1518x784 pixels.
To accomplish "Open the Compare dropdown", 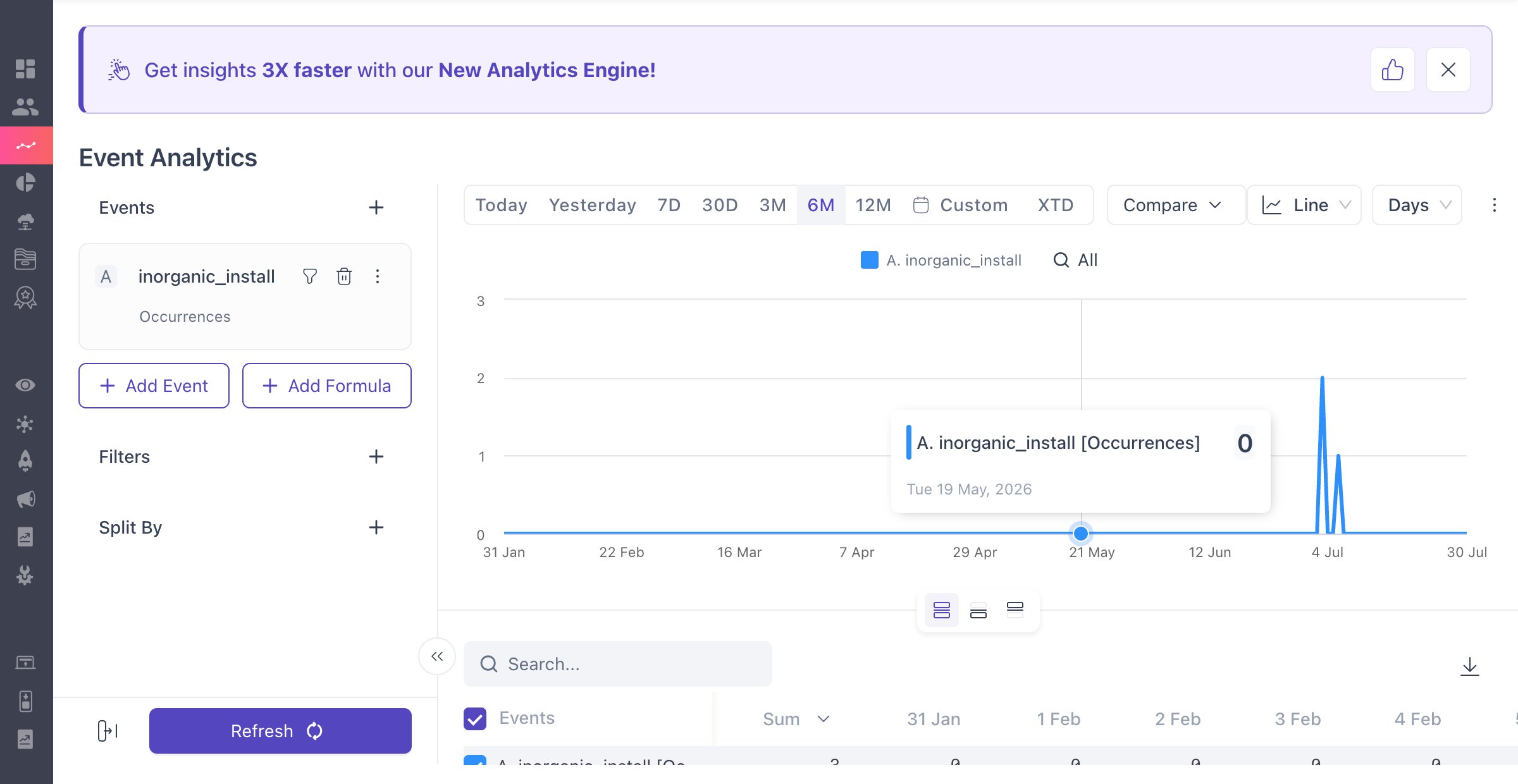I will [1176, 205].
